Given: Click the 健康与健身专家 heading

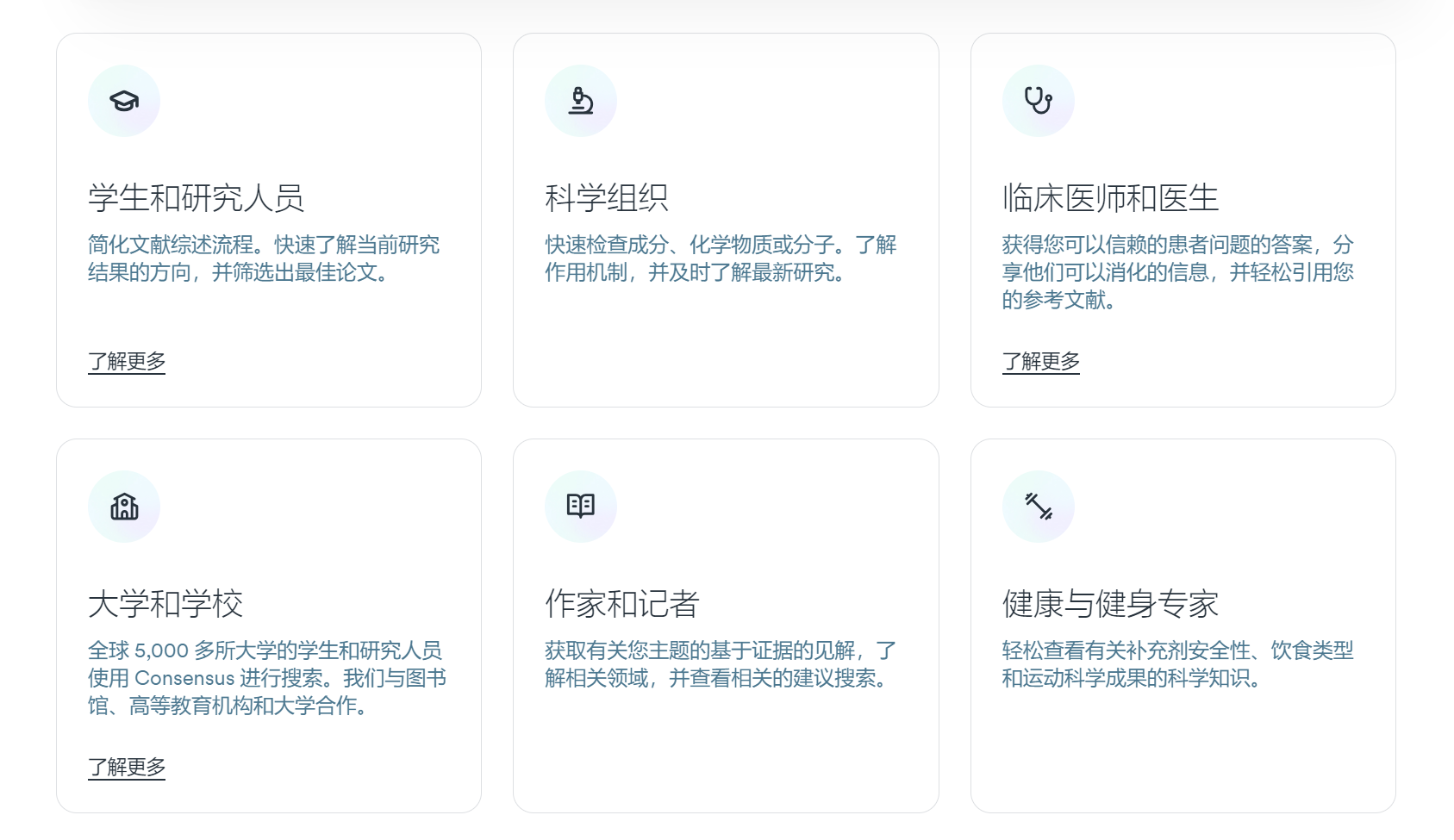Looking at the screenshot, I should (1110, 604).
